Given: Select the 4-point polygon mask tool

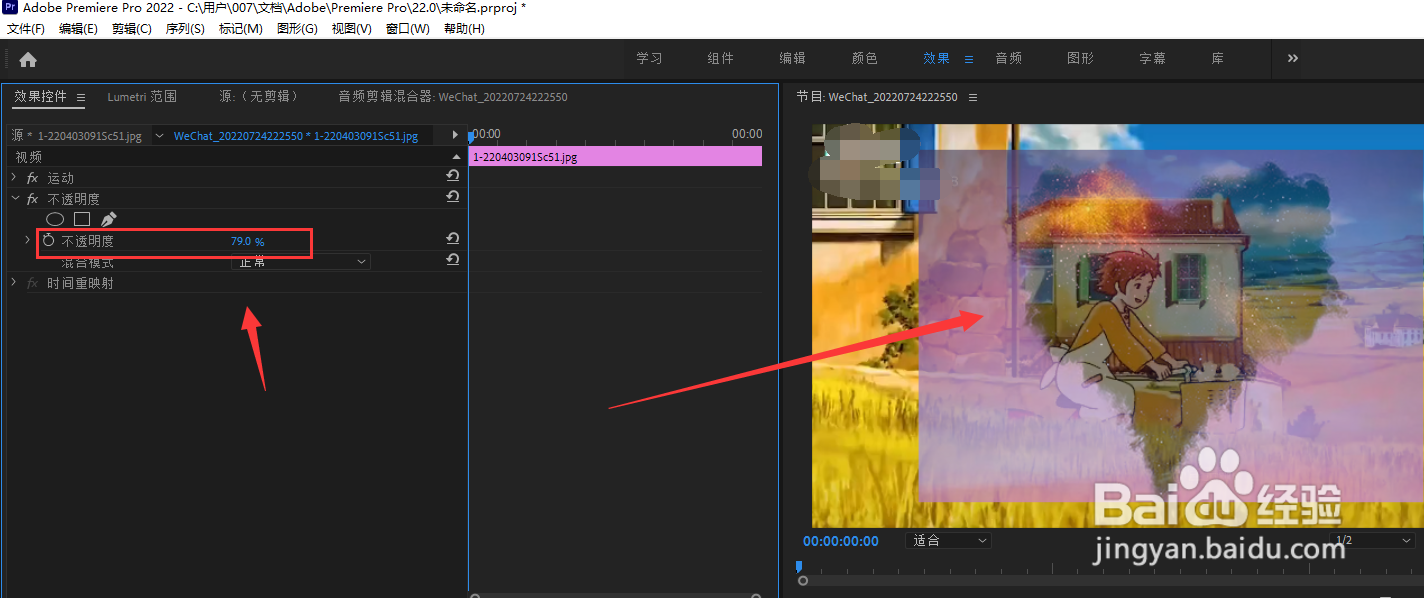Looking at the screenshot, I should 81,219.
